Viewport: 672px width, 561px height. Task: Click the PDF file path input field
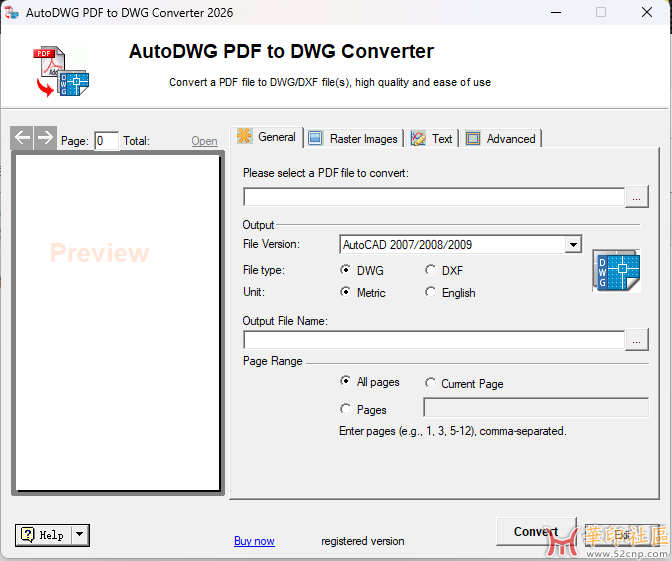(x=434, y=197)
